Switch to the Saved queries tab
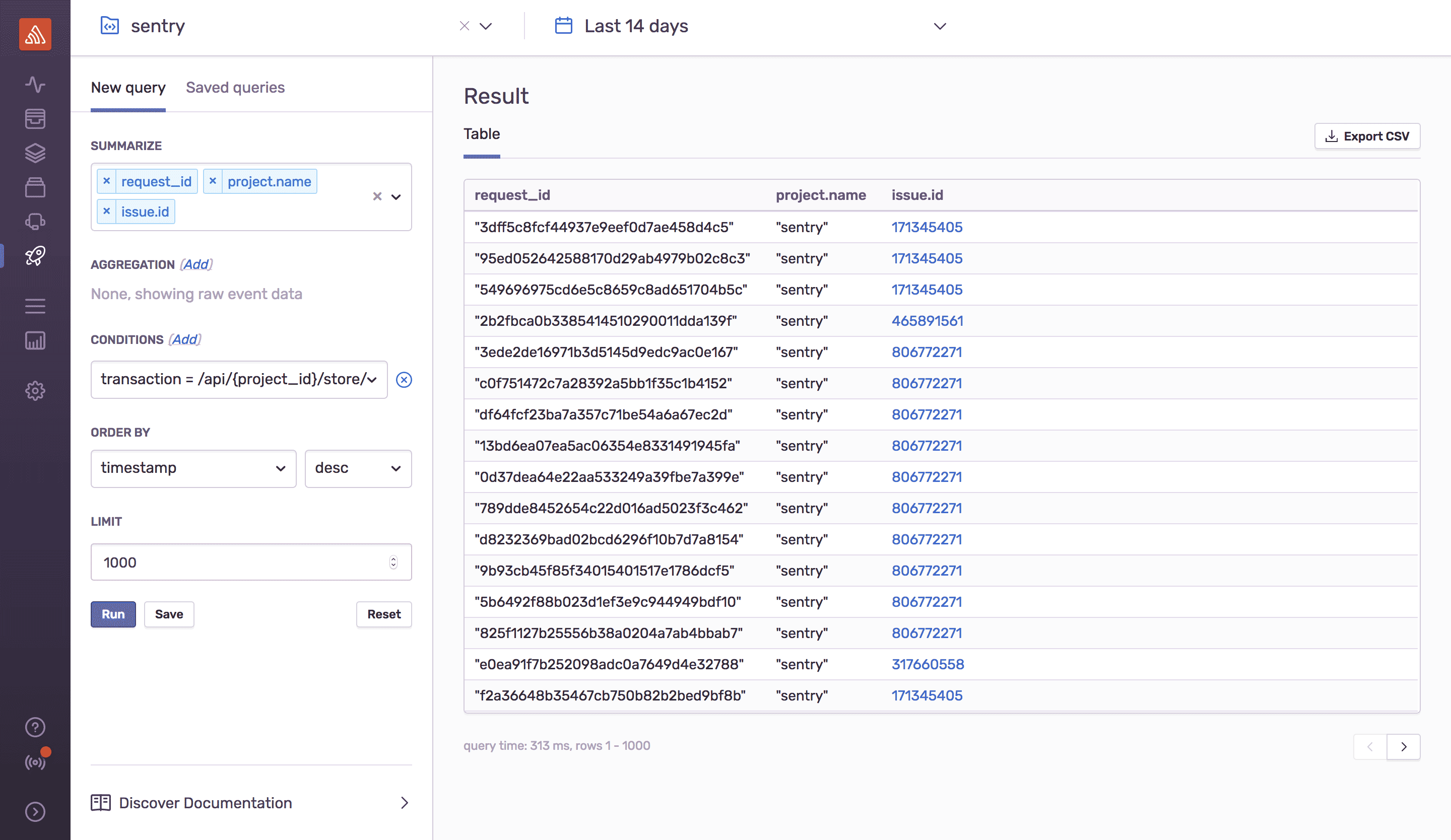Viewport: 1451px width, 840px height. point(235,88)
